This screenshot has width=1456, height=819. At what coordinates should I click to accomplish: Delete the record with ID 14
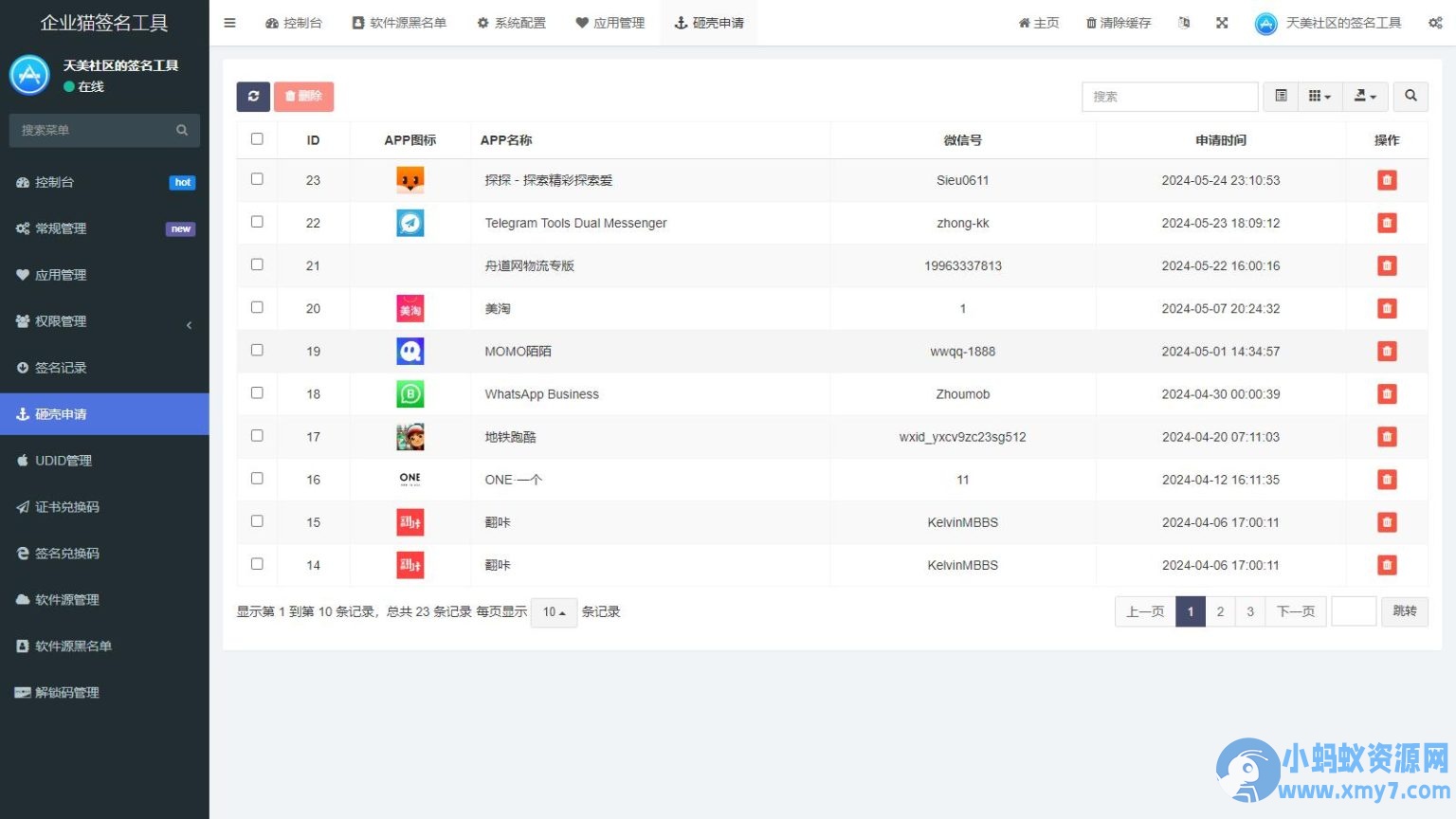1387,565
